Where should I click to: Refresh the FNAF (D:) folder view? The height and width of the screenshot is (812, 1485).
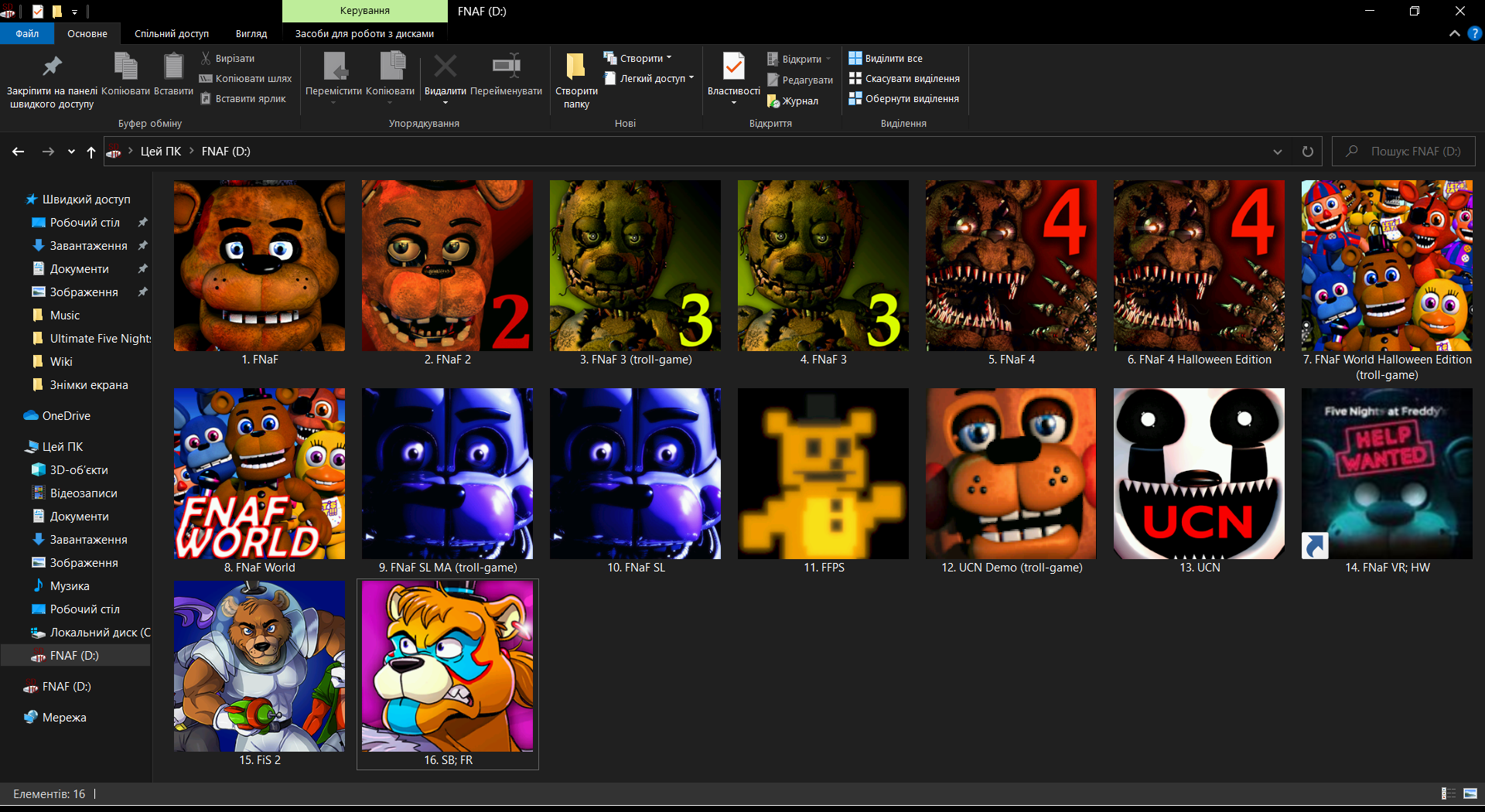pos(1308,152)
